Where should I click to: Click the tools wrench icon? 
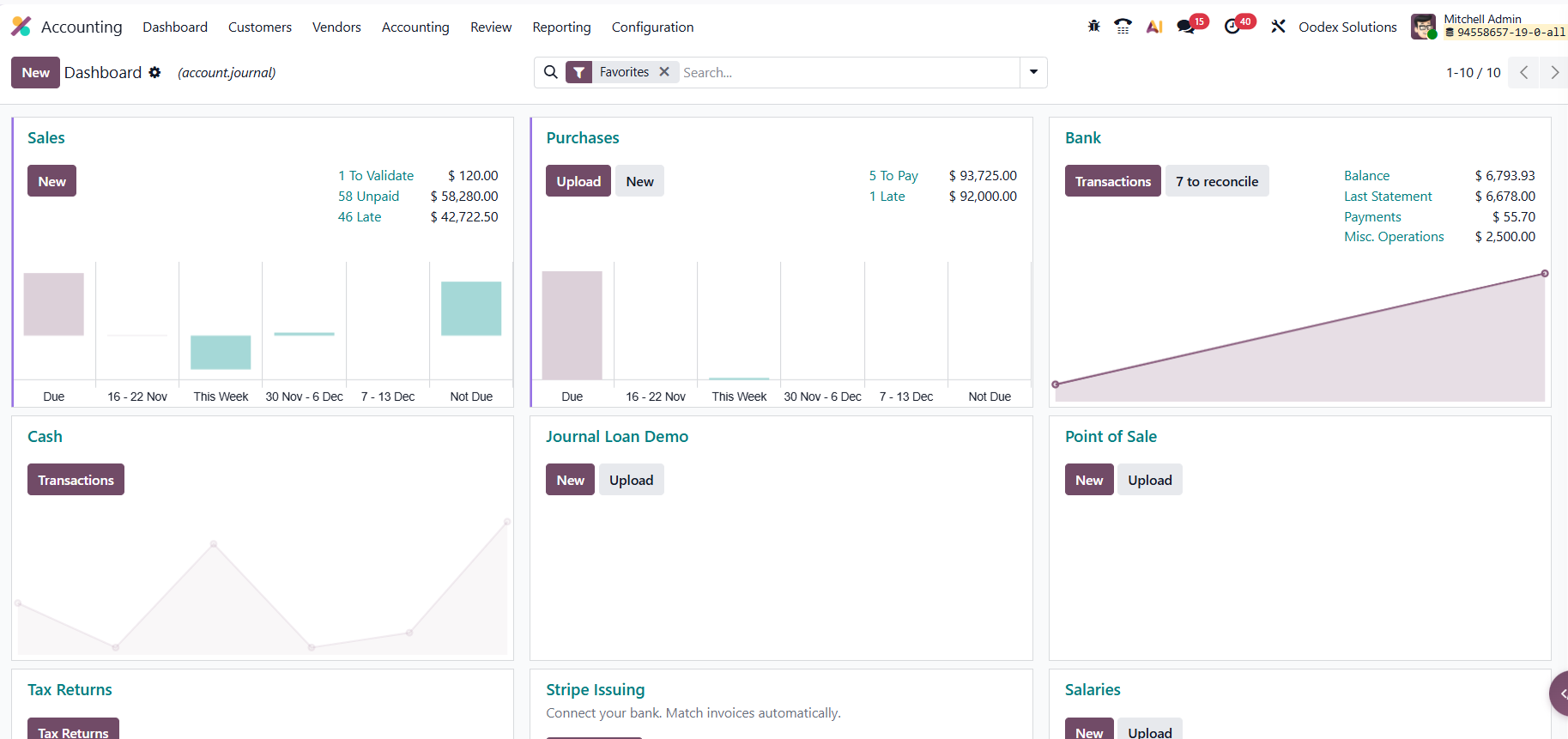1278,27
